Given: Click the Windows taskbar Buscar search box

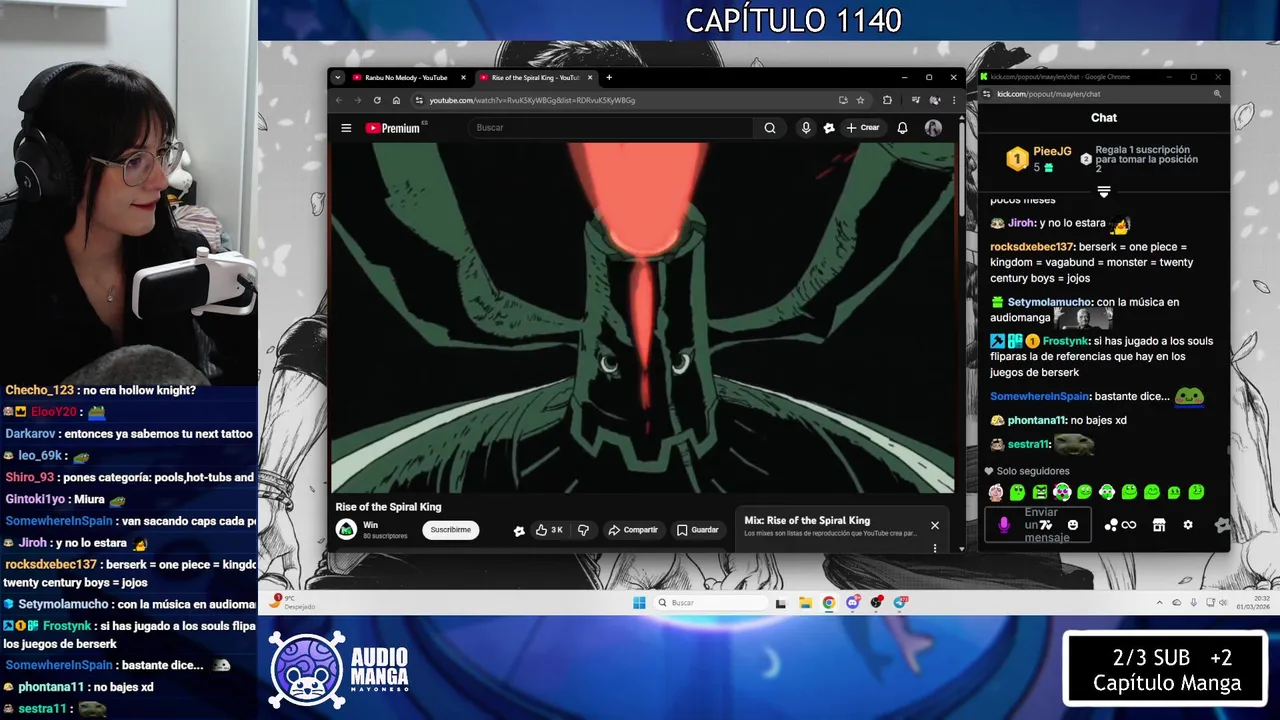Looking at the screenshot, I should click(712, 603).
